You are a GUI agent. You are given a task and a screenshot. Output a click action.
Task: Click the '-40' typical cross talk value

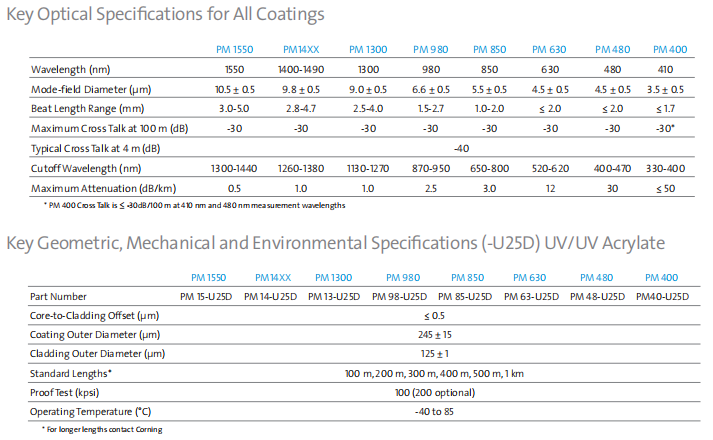tap(462, 149)
